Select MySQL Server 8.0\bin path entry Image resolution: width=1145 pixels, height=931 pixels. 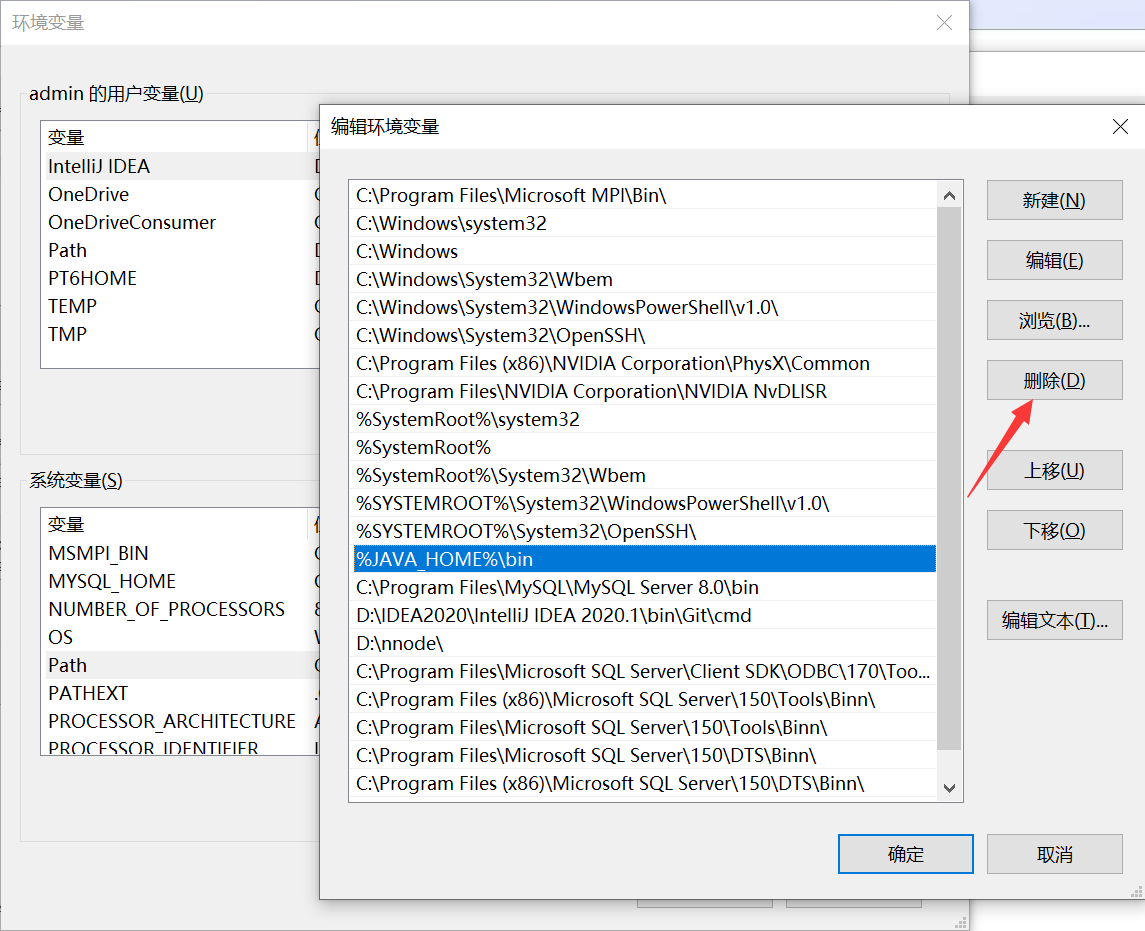pyautogui.click(x=644, y=587)
